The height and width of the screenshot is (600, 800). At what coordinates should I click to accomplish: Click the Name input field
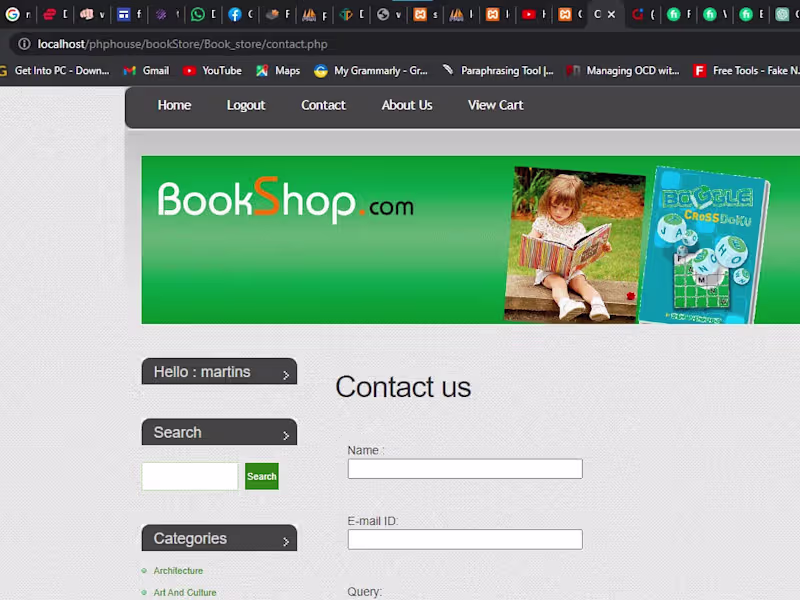coord(465,468)
